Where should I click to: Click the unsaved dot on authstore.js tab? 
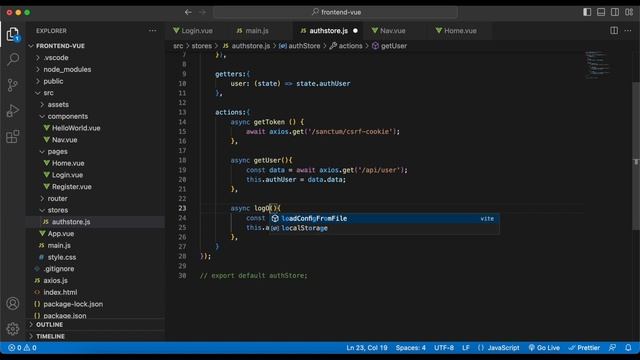click(355, 31)
